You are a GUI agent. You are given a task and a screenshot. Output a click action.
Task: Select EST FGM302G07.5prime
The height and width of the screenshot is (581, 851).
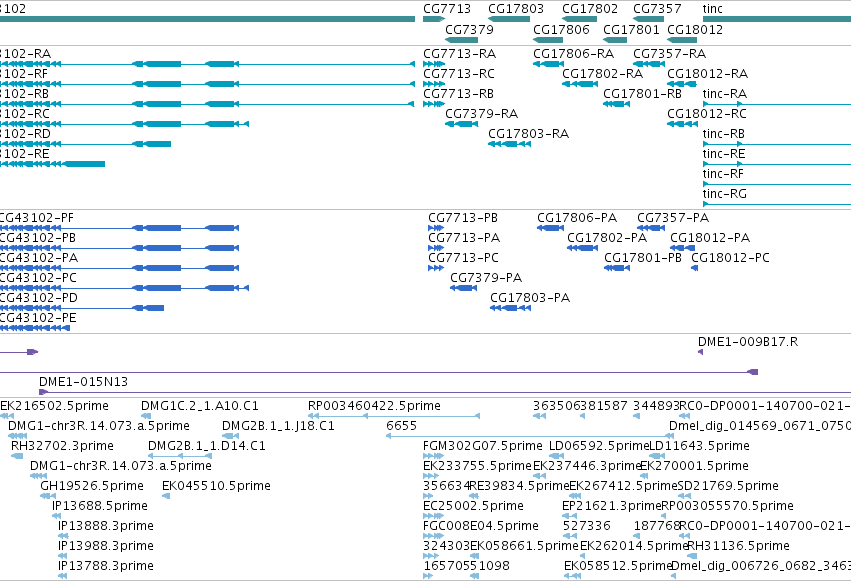click(482, 446)
